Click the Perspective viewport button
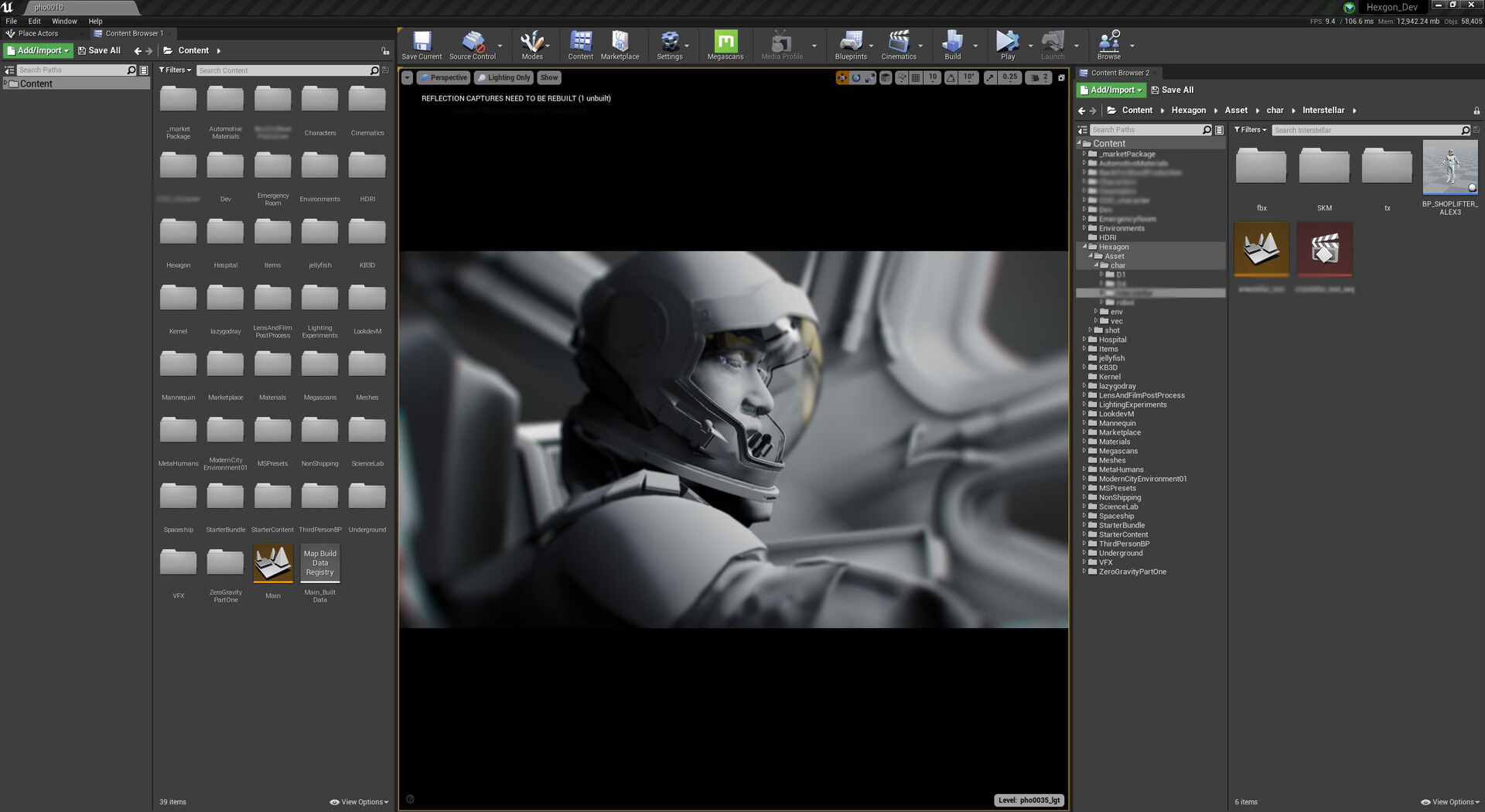This screenshot has width=1485, height=812. click(x=443, y=78)
